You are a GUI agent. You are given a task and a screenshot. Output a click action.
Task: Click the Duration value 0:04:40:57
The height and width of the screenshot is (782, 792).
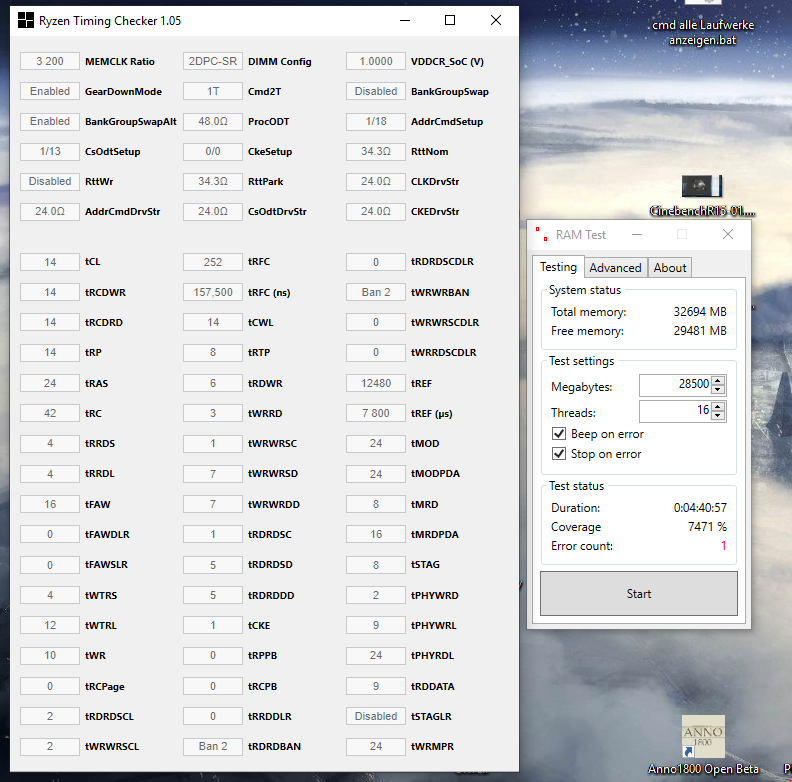point(700,507)
